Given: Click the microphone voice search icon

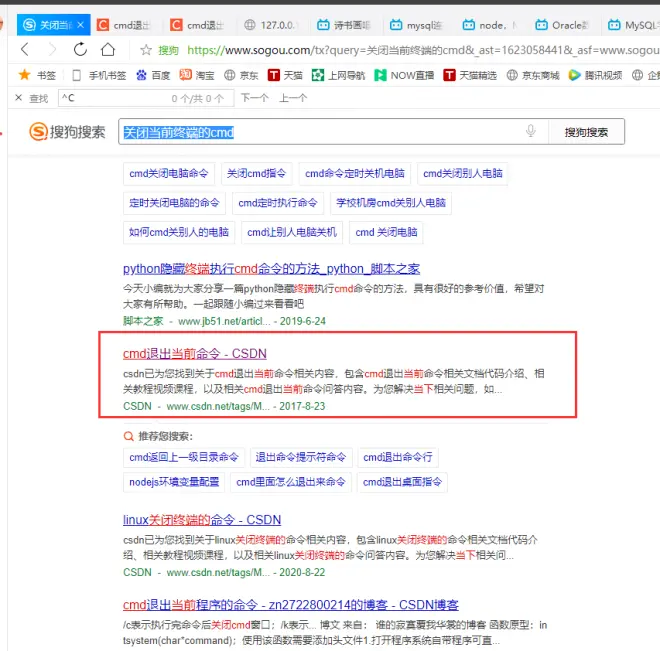Looking at the screenshot, I should point(531,131).
